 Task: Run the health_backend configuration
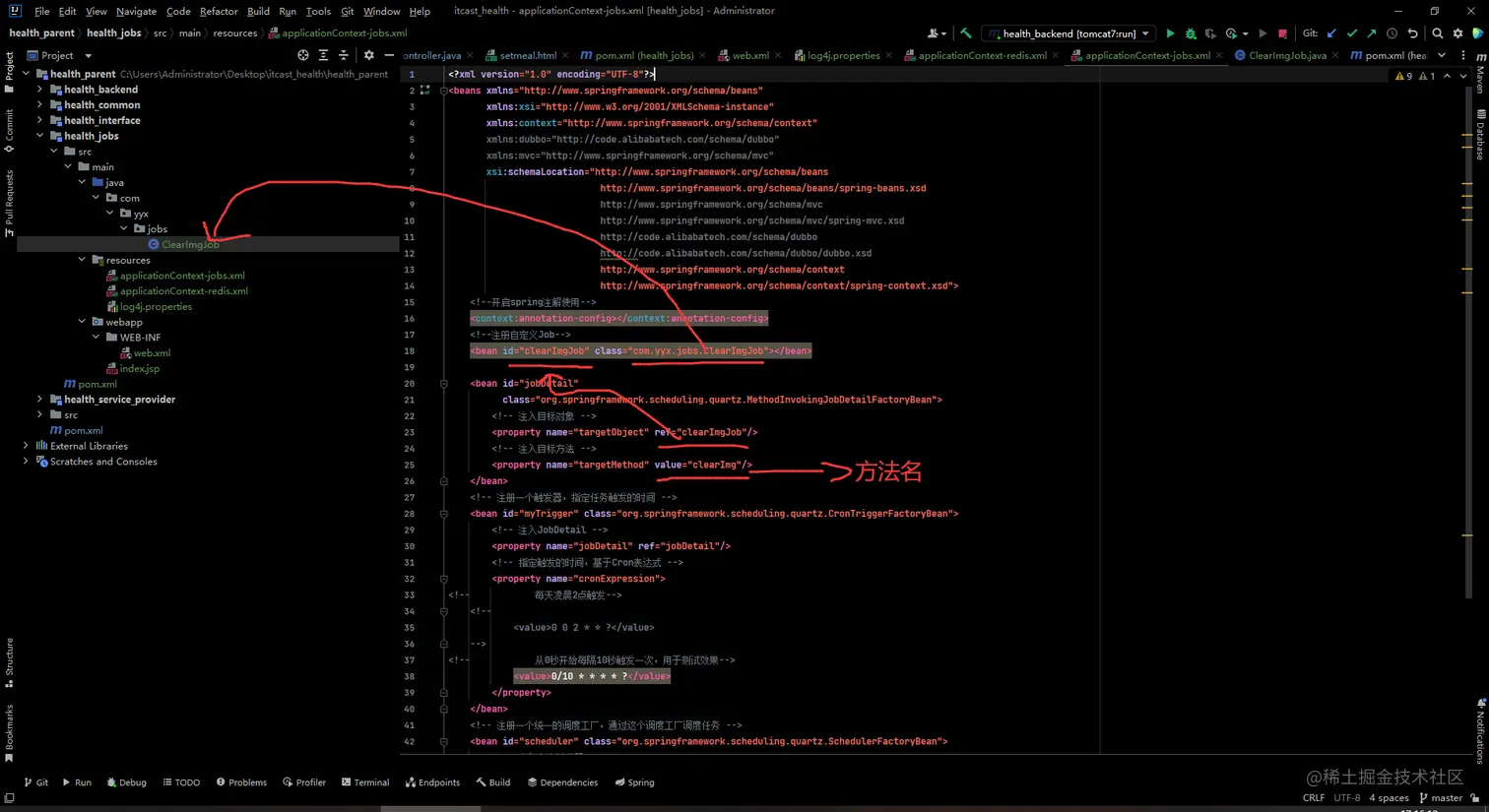coord(1170,33)
